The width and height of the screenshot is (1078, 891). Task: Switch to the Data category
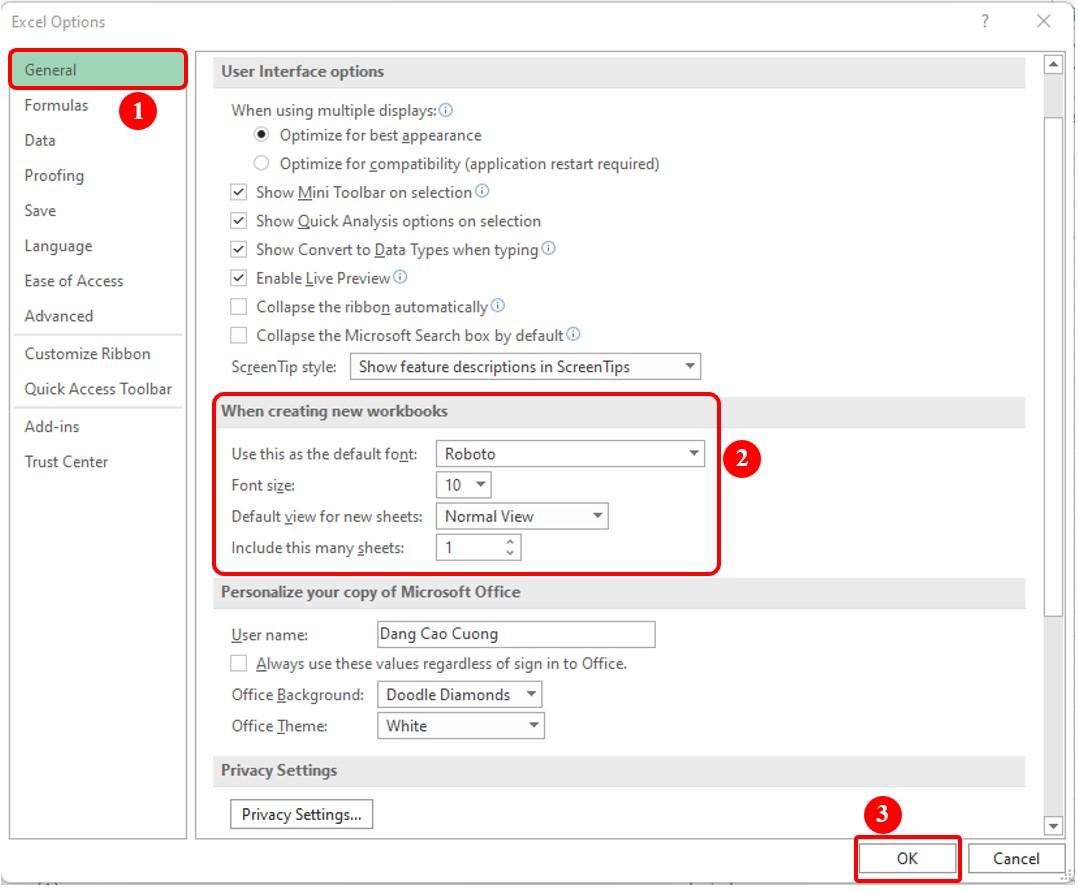pos(98,140)
